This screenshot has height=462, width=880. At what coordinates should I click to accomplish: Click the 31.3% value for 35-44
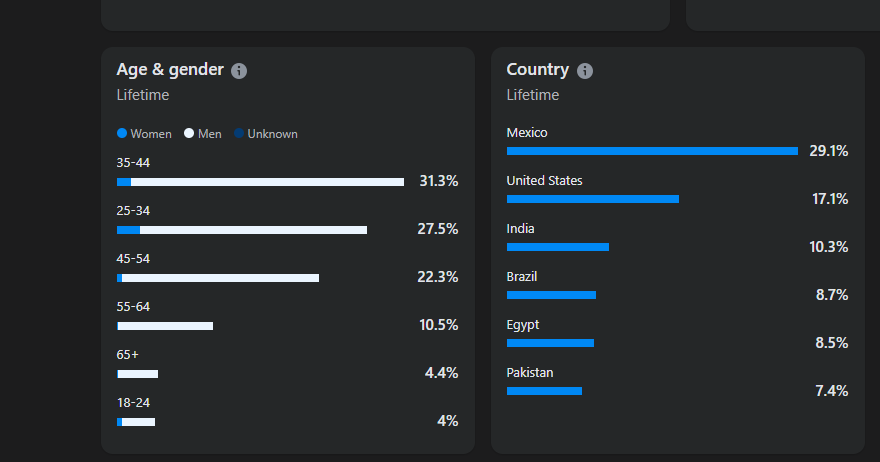(x=438, y=181)
